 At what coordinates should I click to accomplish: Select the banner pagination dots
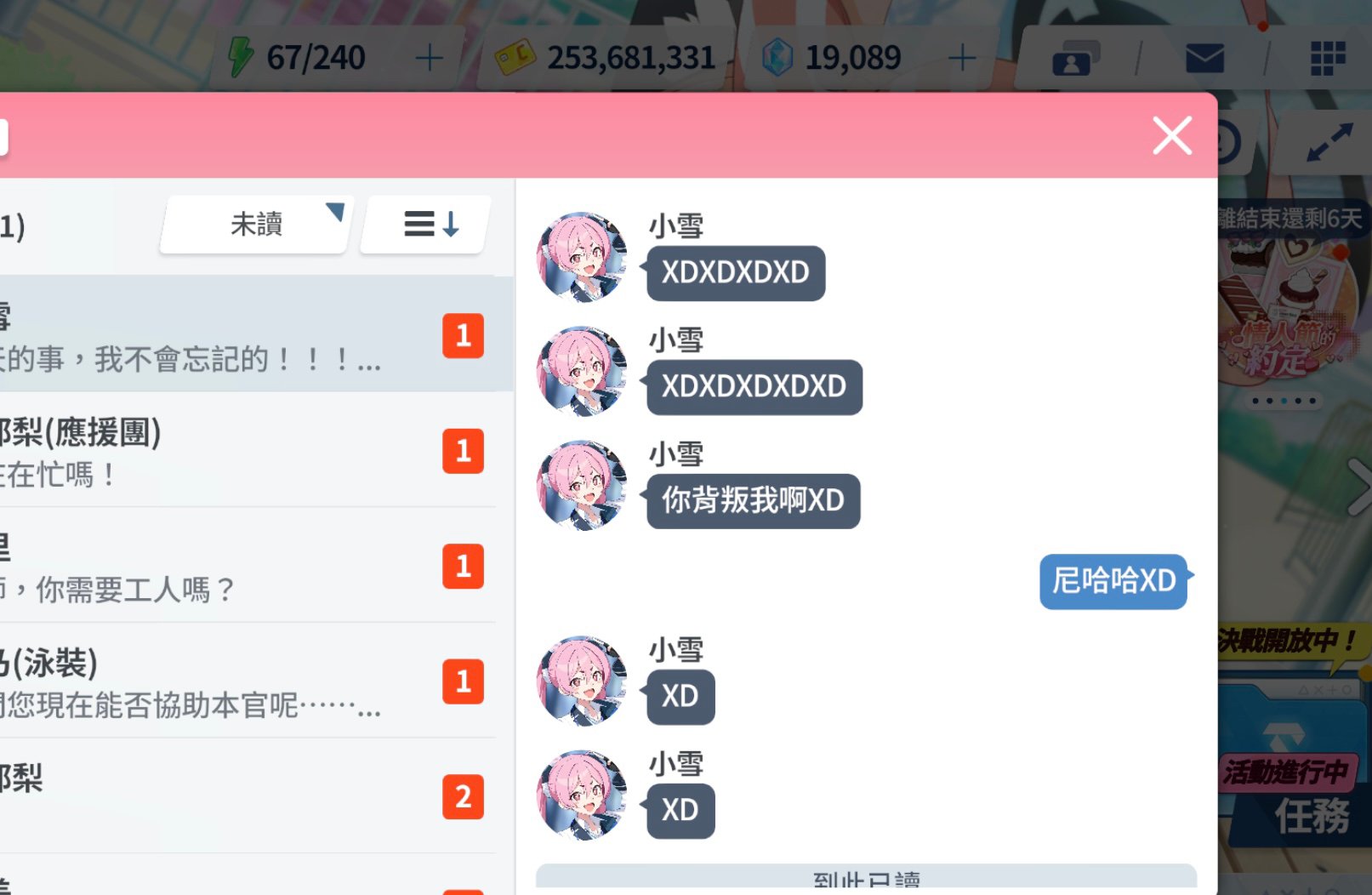[x=1284, y=401]
